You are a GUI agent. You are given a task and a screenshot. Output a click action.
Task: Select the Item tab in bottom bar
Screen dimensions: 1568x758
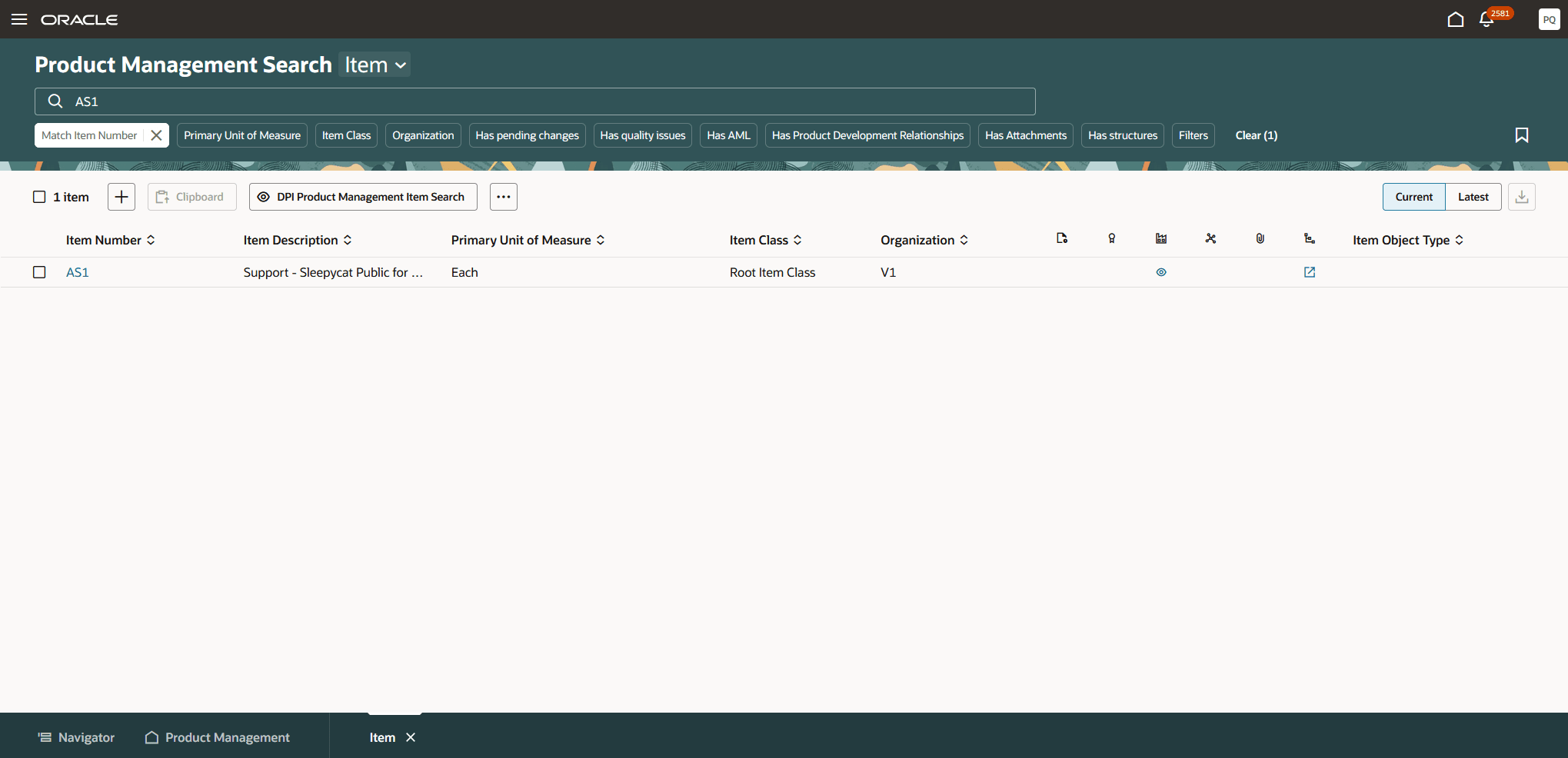[x=382, y=737]
